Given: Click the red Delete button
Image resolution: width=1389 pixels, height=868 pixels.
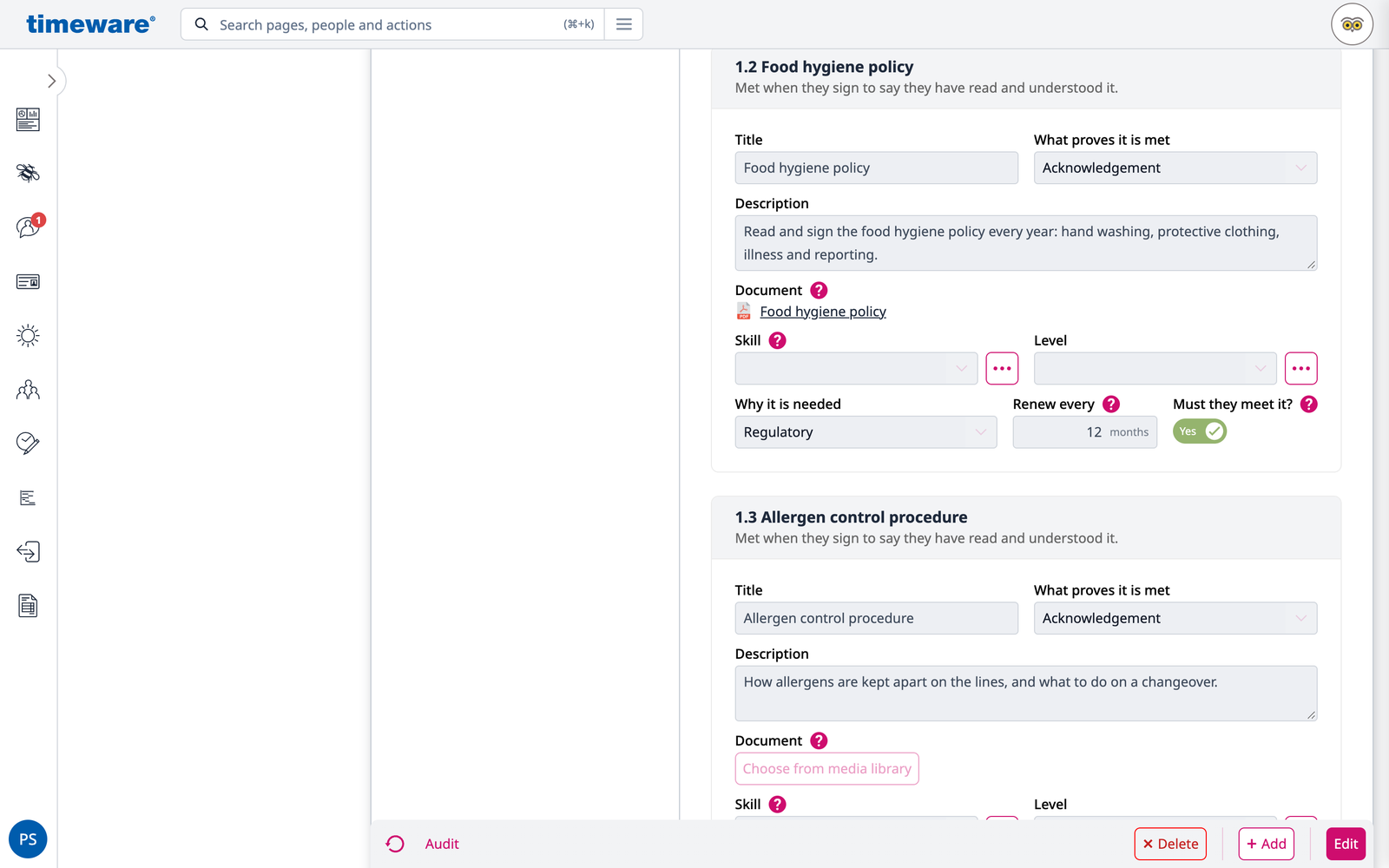Looking at the screenshot, I should (1170, 844).
